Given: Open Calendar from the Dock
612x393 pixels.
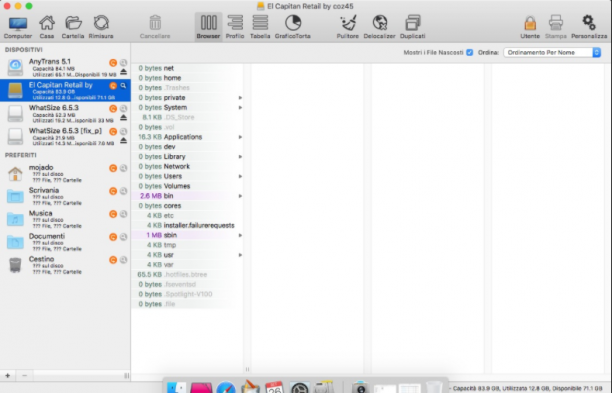Looking at the screenshot, I should click(274, 388).
